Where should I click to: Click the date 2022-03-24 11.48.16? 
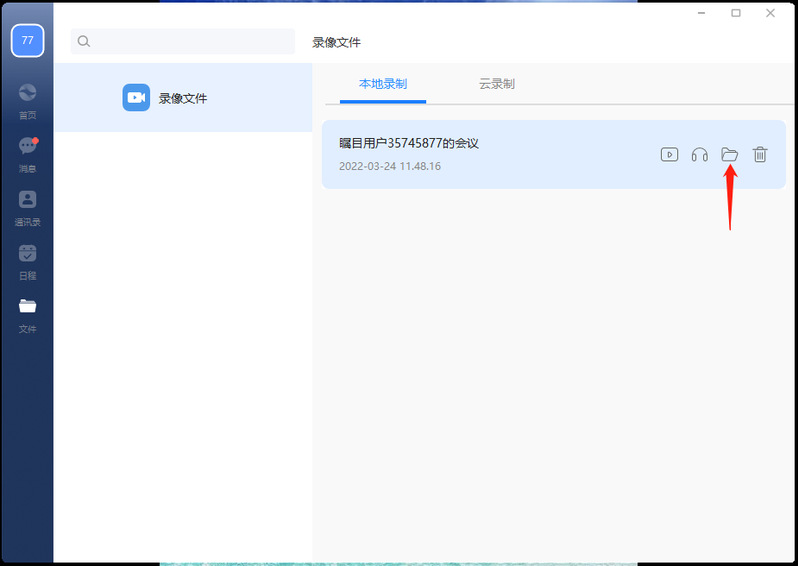[390, 166]
